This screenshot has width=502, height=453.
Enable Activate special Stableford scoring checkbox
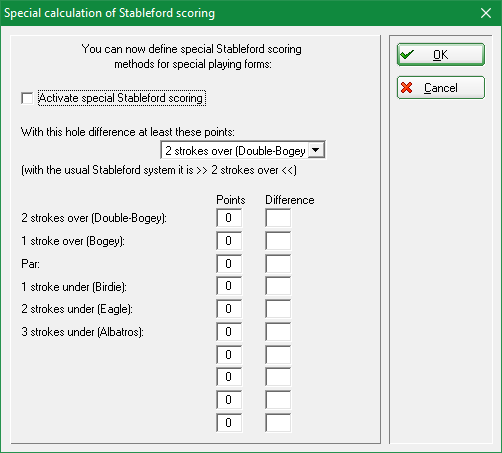[27, 98]
